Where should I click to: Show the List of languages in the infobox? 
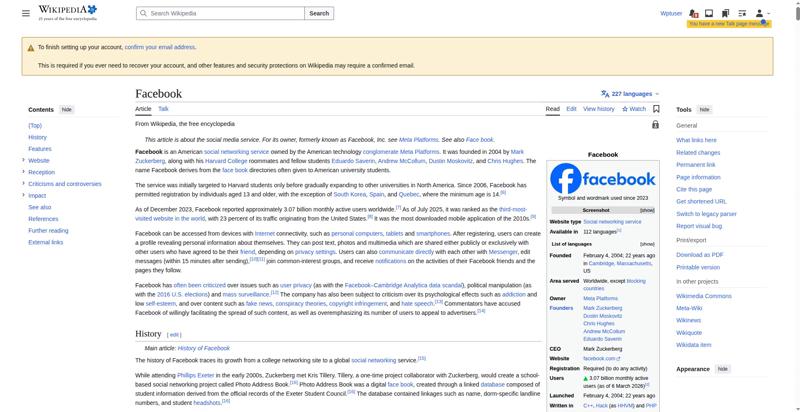coord(647,244)
